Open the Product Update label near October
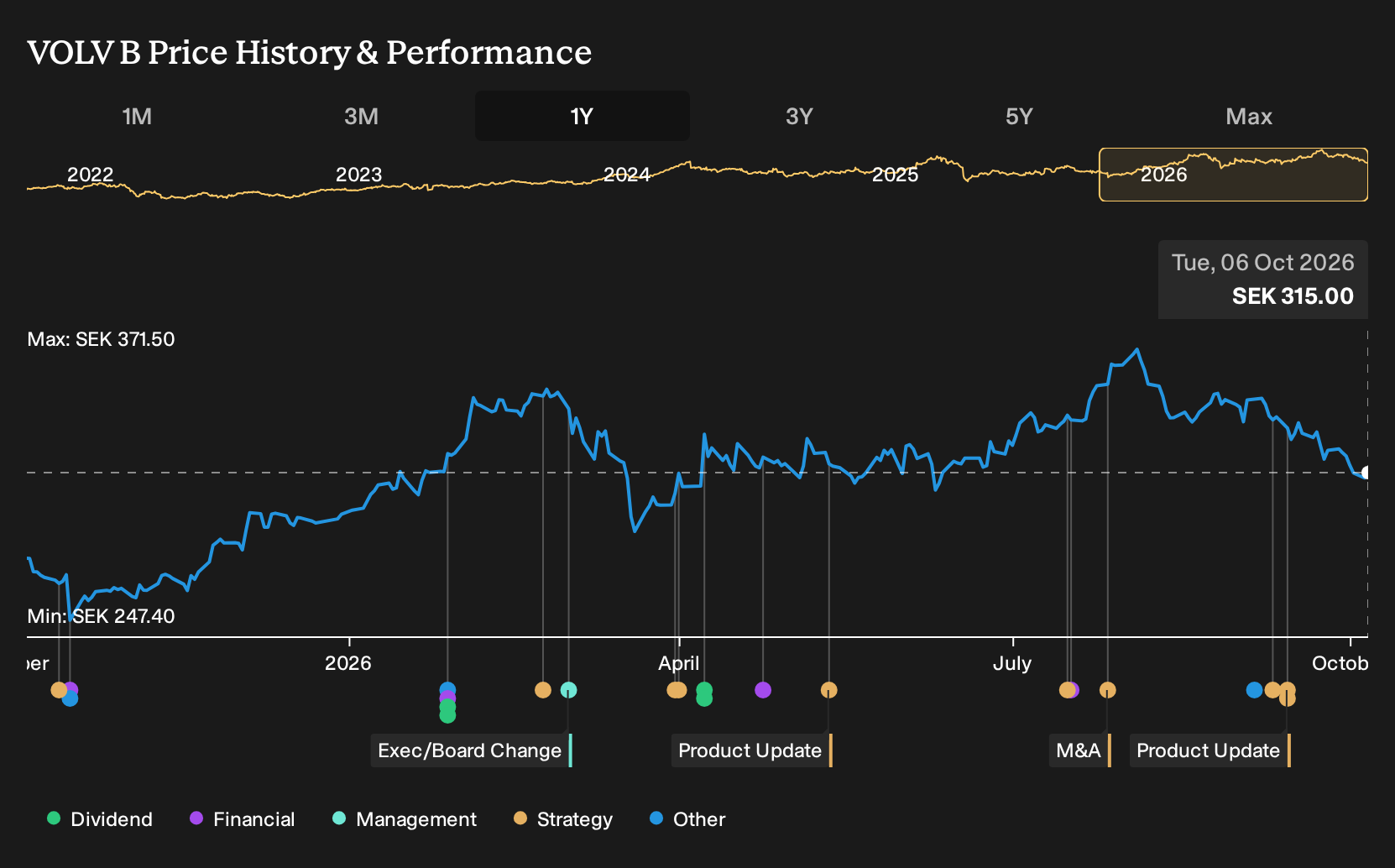 click(x=1210, y=750)
